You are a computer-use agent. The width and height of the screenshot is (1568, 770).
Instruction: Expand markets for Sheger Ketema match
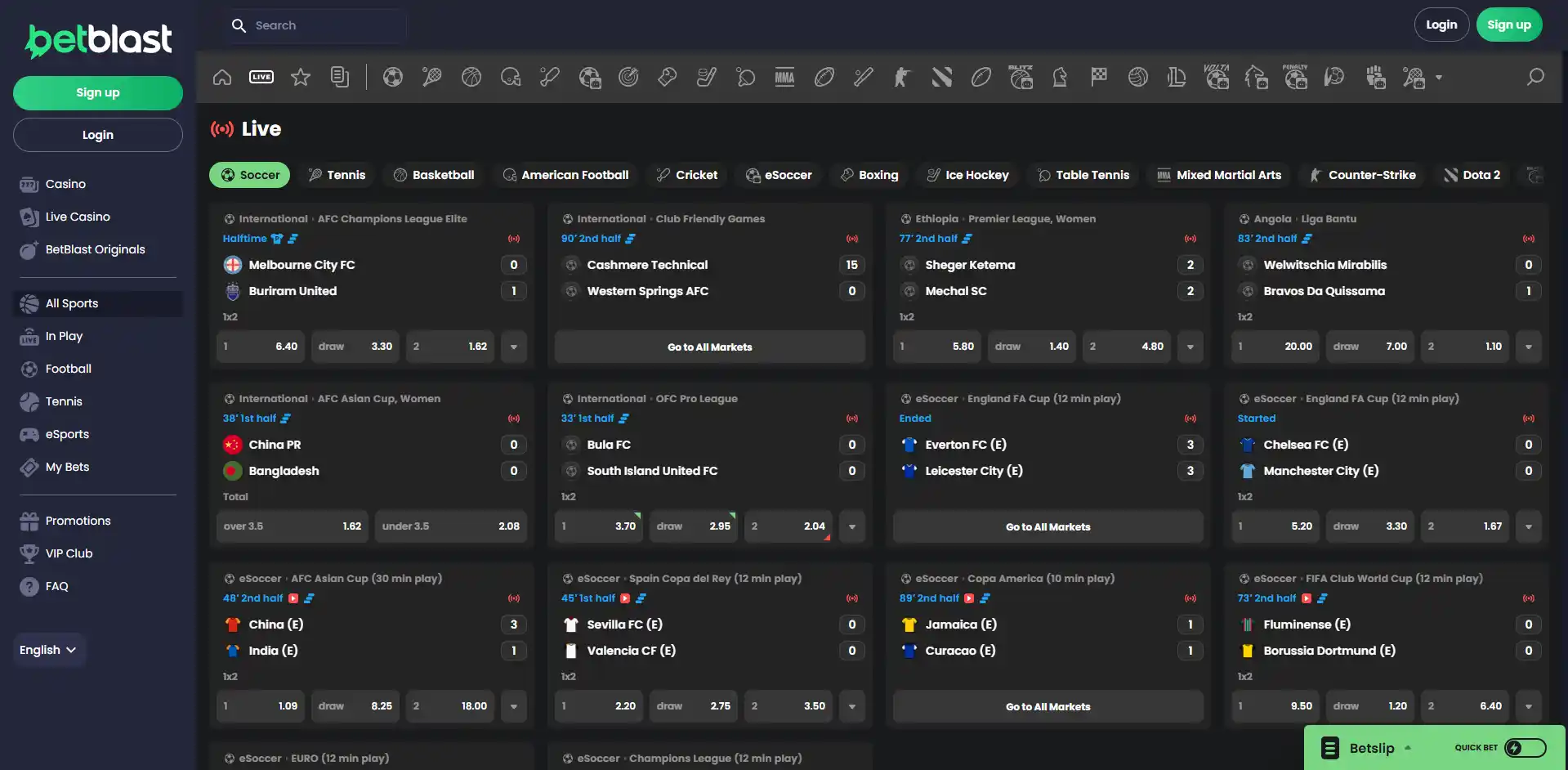[x=1191, y=347]
